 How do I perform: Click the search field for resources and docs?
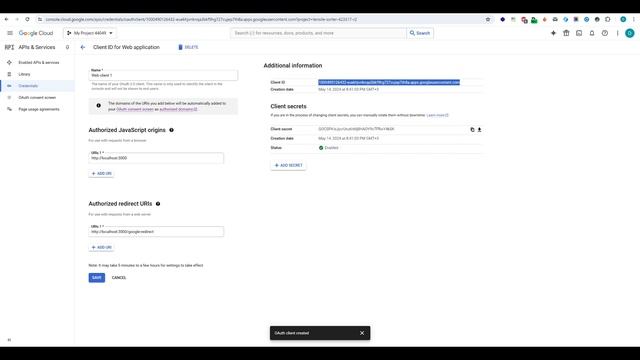pyautogui.click(x=318, y=33)
